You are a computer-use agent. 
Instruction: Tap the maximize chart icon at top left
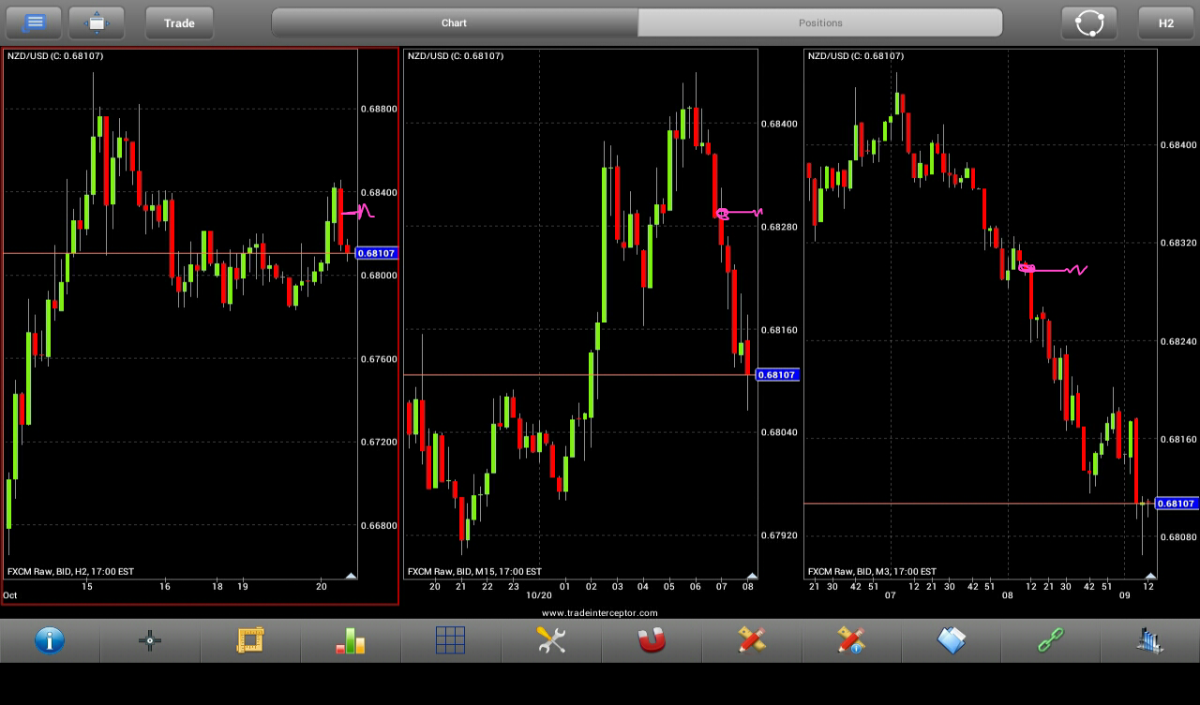click(x=96, y=22)
